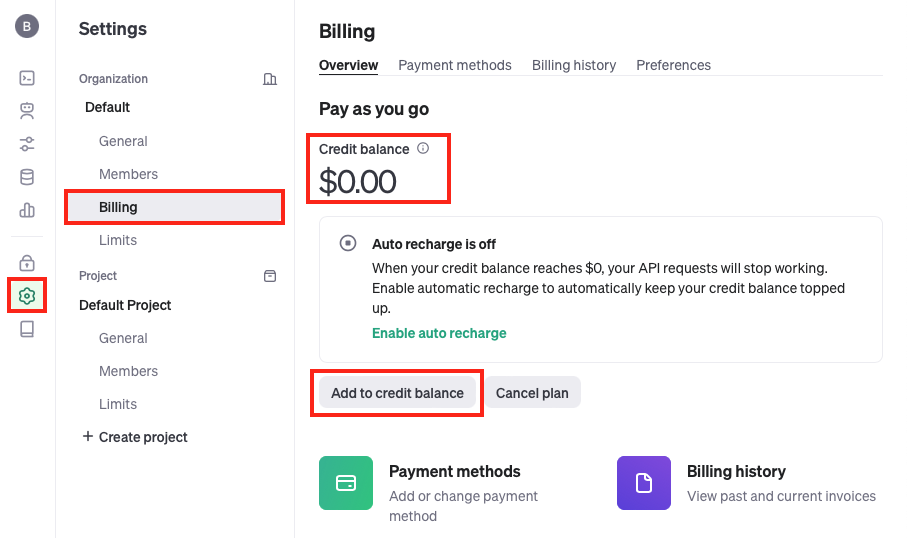The image size is (907, 538).
Task: Click the info icon beside Credit balance
Action: pos(423,148)
